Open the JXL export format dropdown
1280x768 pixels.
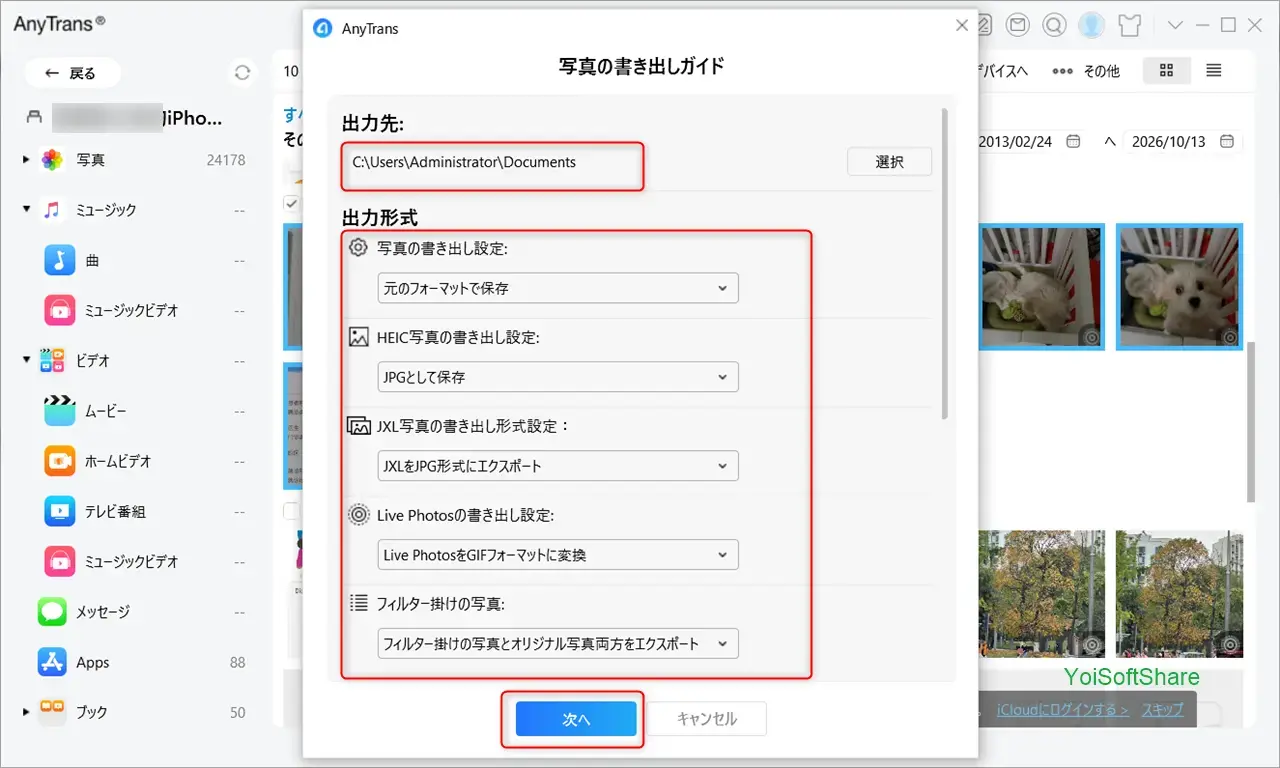tap(558, 466)
